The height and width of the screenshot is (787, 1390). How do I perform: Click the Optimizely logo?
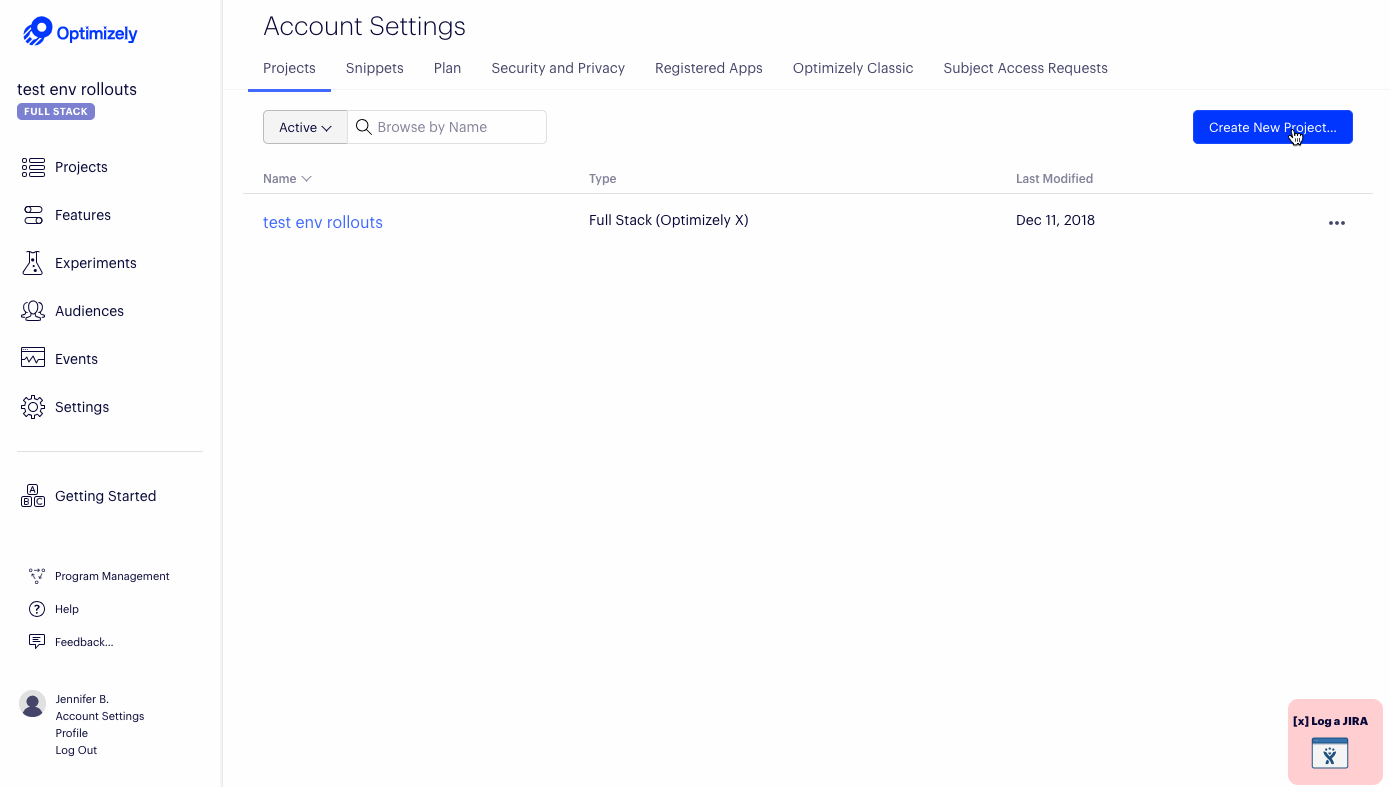[80, 32]
